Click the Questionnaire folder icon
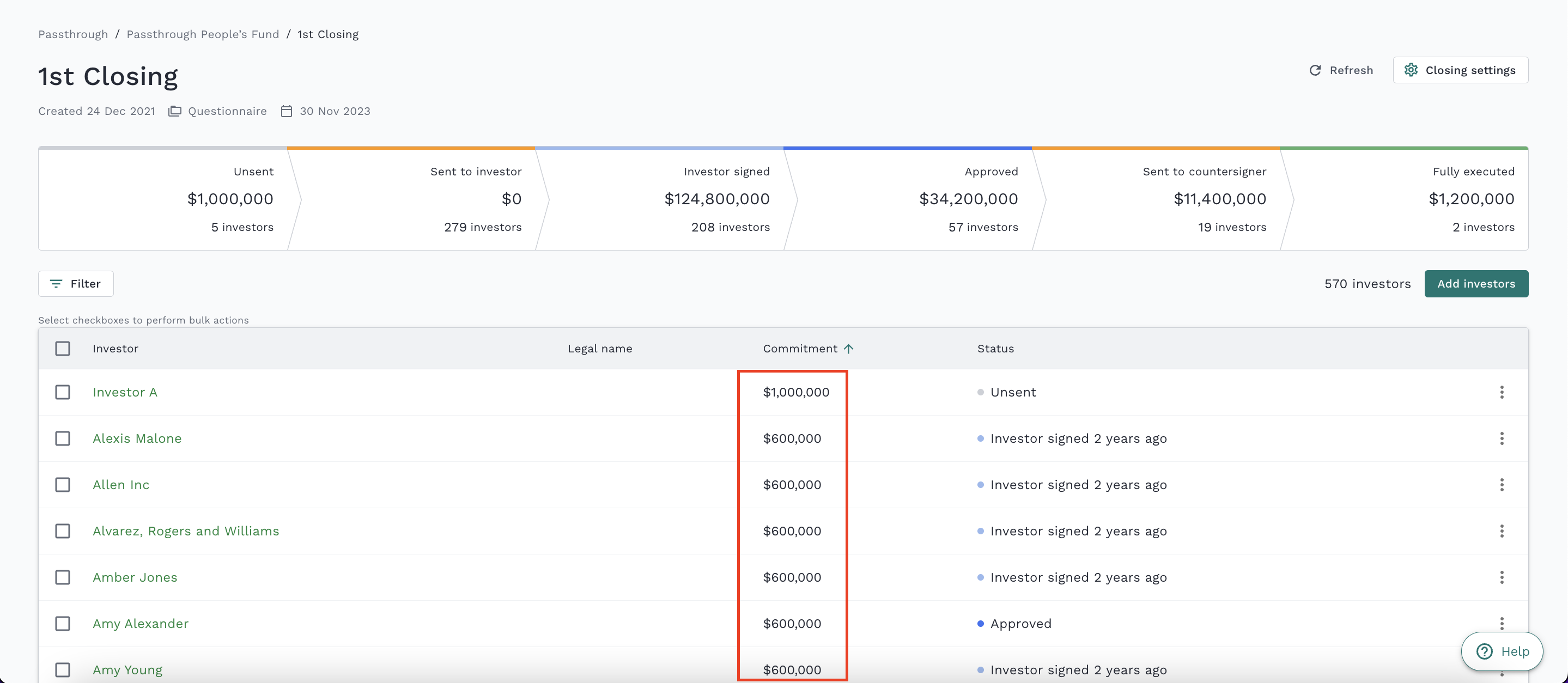This screenshot has width=1568, height=683. [175, 112]
